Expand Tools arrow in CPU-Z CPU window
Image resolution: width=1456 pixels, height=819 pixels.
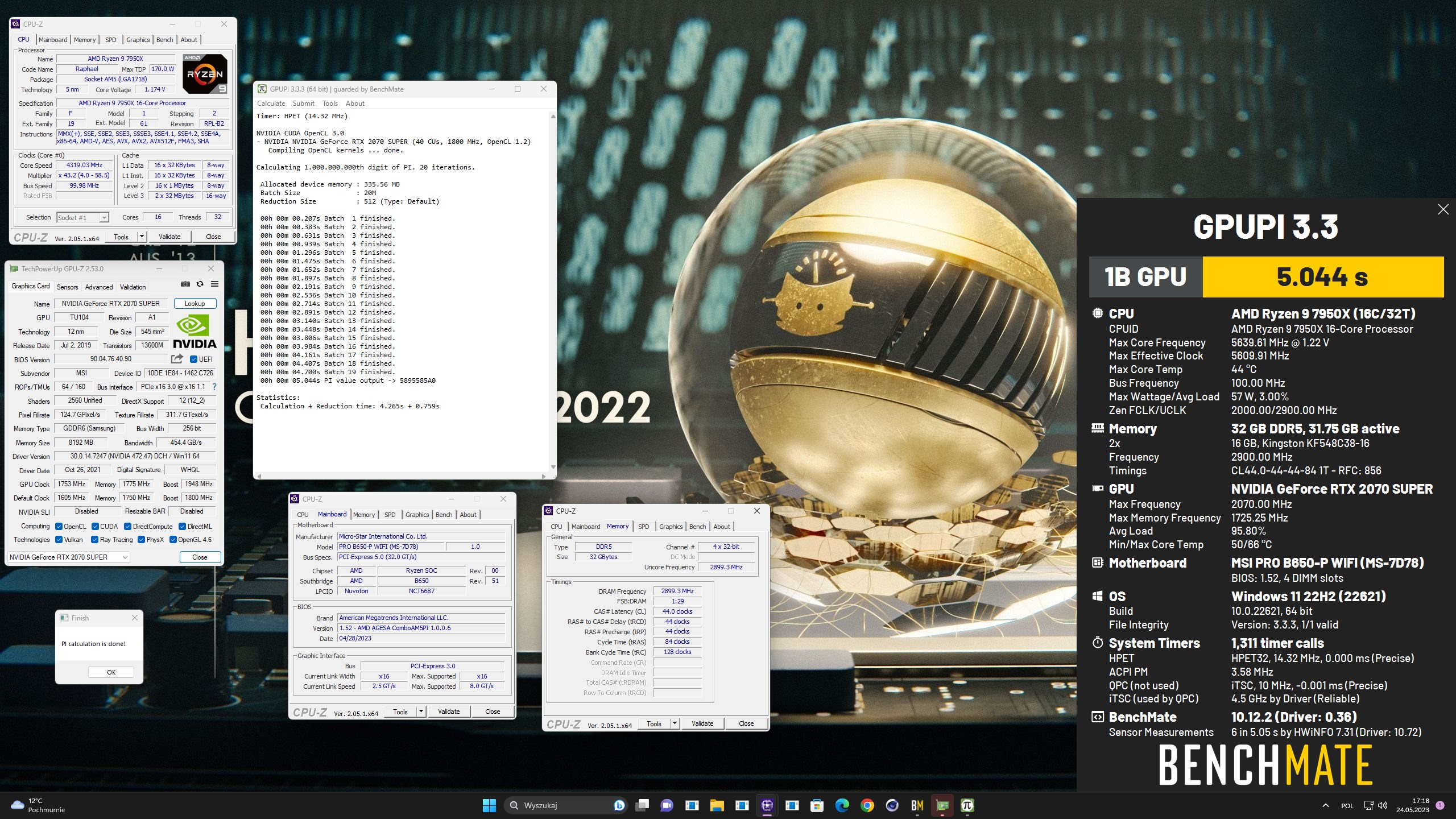(142, 237)
